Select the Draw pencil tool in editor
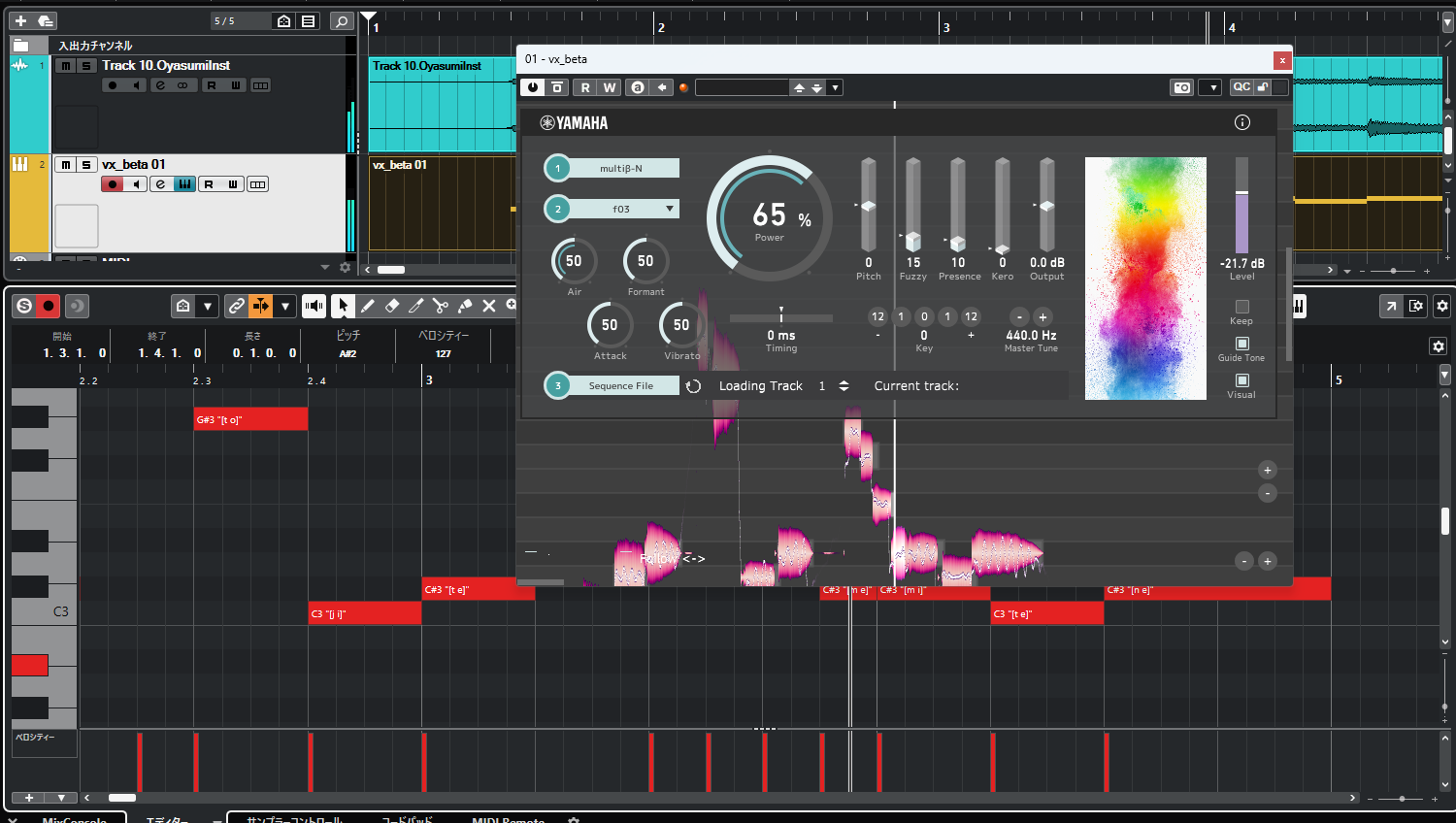This screenshot has height=823, width=1456. tap(367, 306)
